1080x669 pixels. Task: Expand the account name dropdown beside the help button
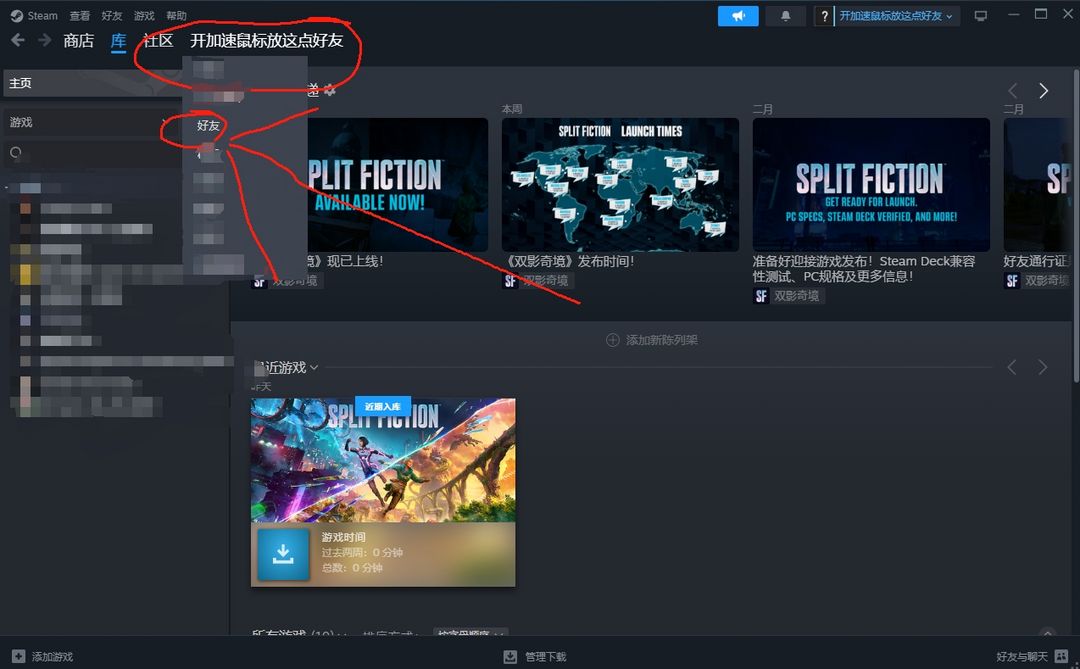tap(895, 16)
